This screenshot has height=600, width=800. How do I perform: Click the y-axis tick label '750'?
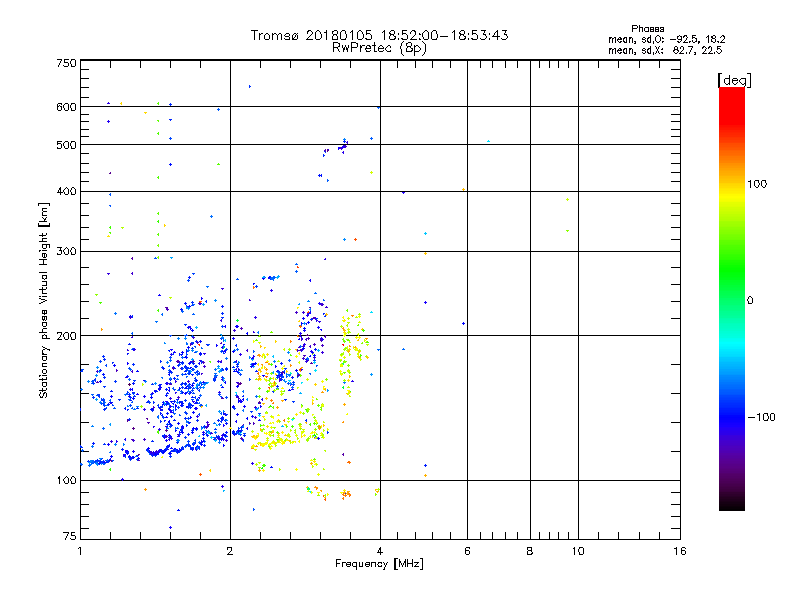[66, 63]
